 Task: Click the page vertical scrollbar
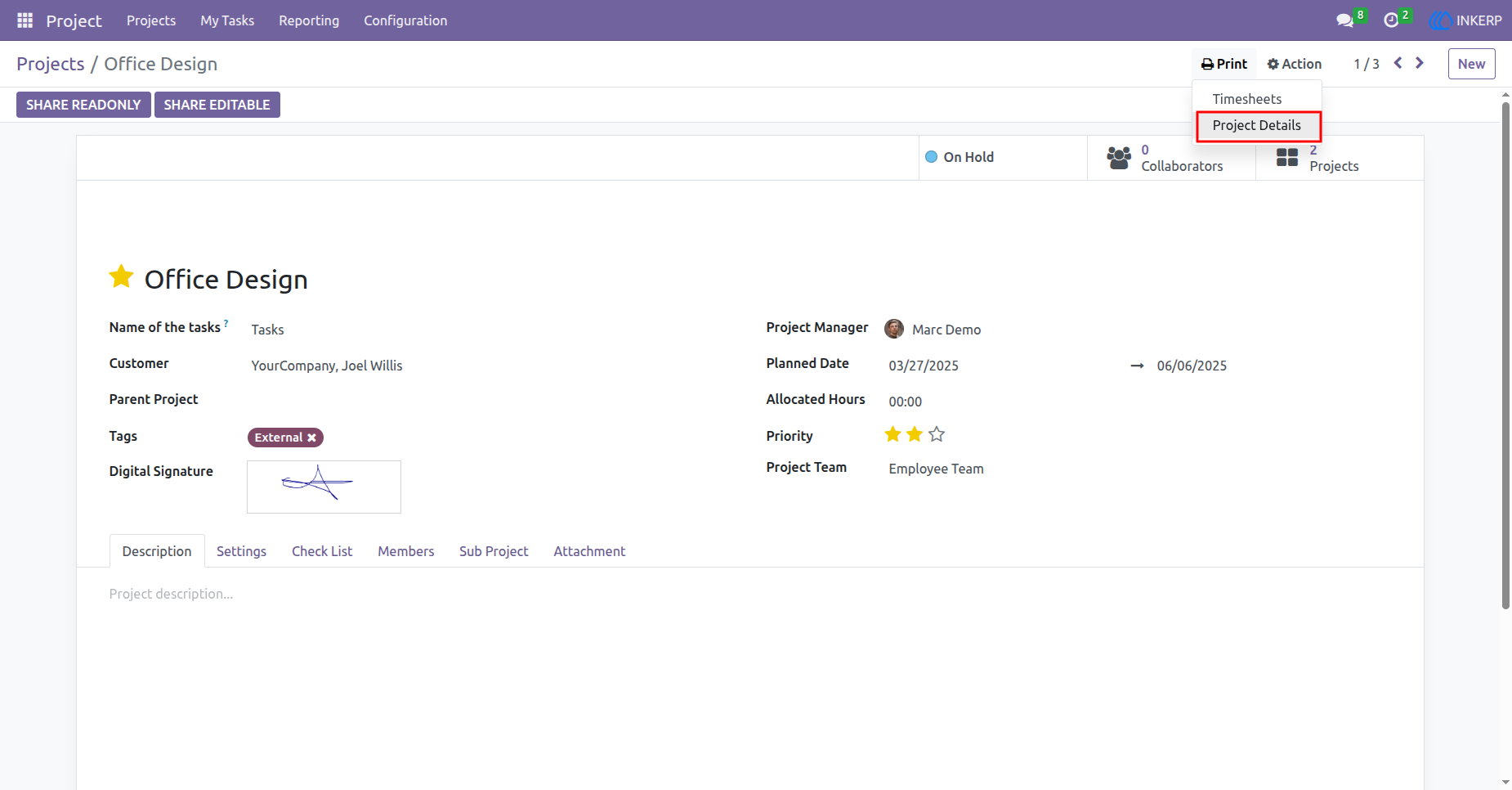tap(1505, 356)
